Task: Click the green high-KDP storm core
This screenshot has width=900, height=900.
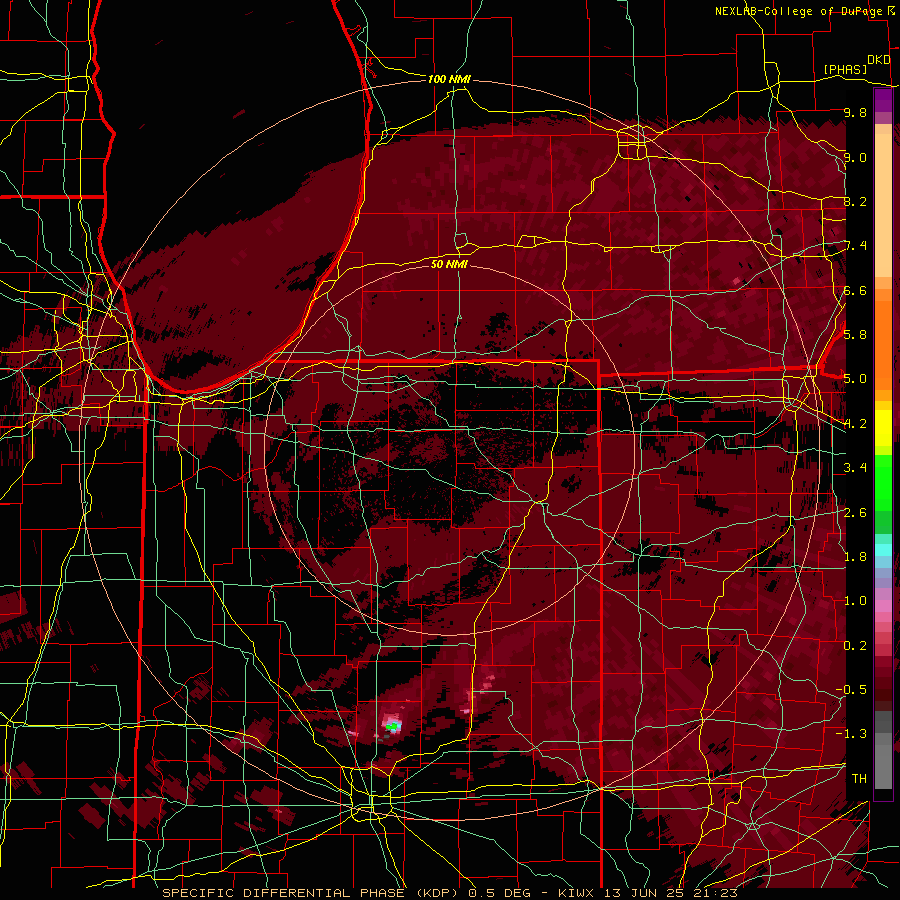Action: coord(393,727)
